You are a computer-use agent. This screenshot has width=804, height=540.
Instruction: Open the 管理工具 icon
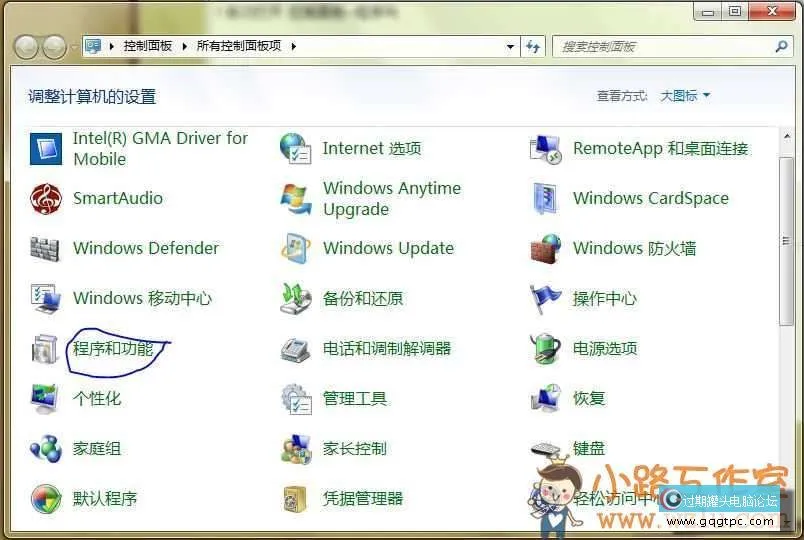pyautogui.click(x=296, y=399)
